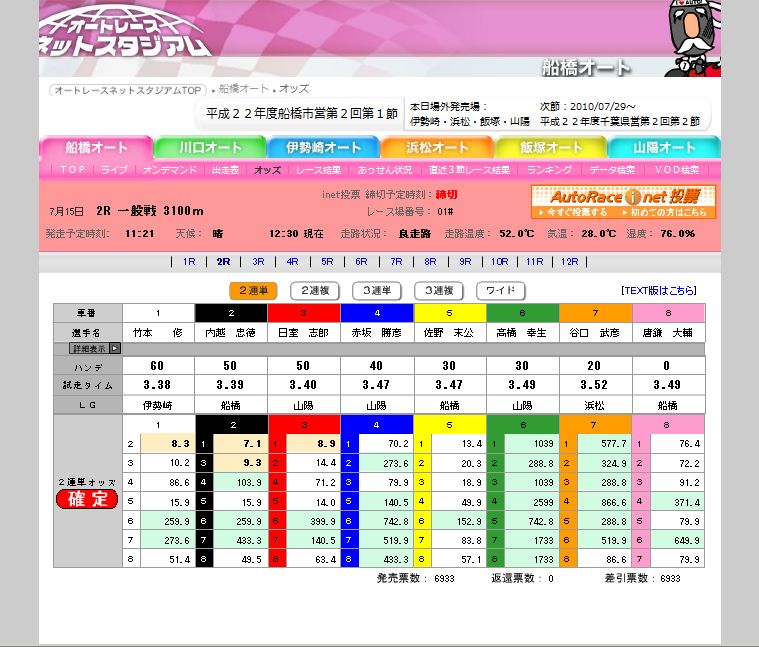Go to race 3R
Screen dimensions: 759x647
[x=258, y=262]
